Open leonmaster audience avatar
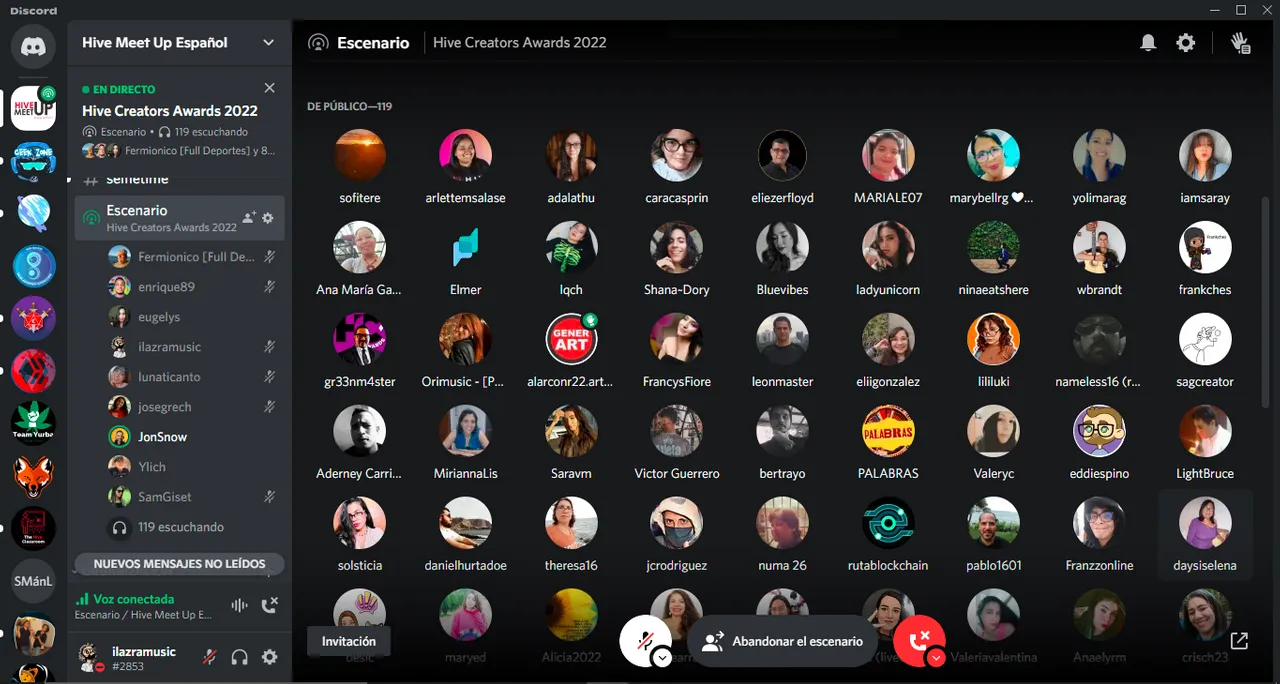Image resolution: width=1280 pixels, height=684 pixels. (783, 340)
